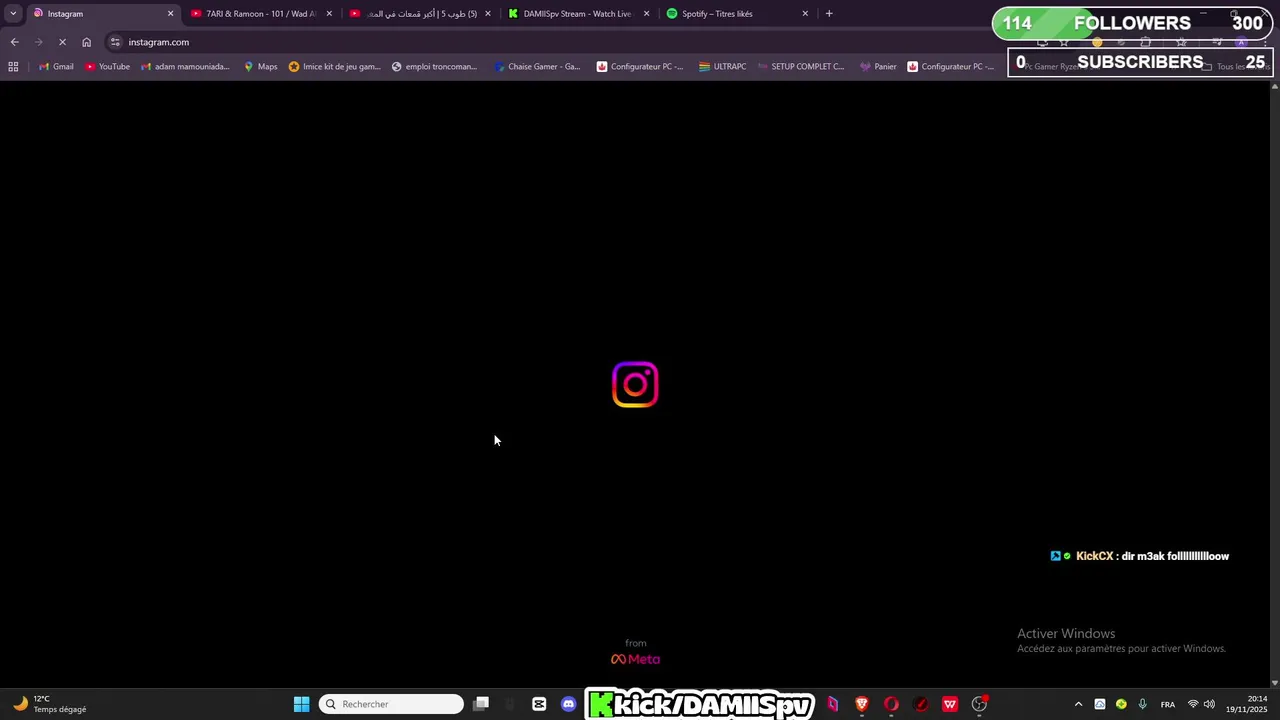1280x720 pixels.
Task: Open the Wi-Fi network tray icon
Action: pos(1192,704)
